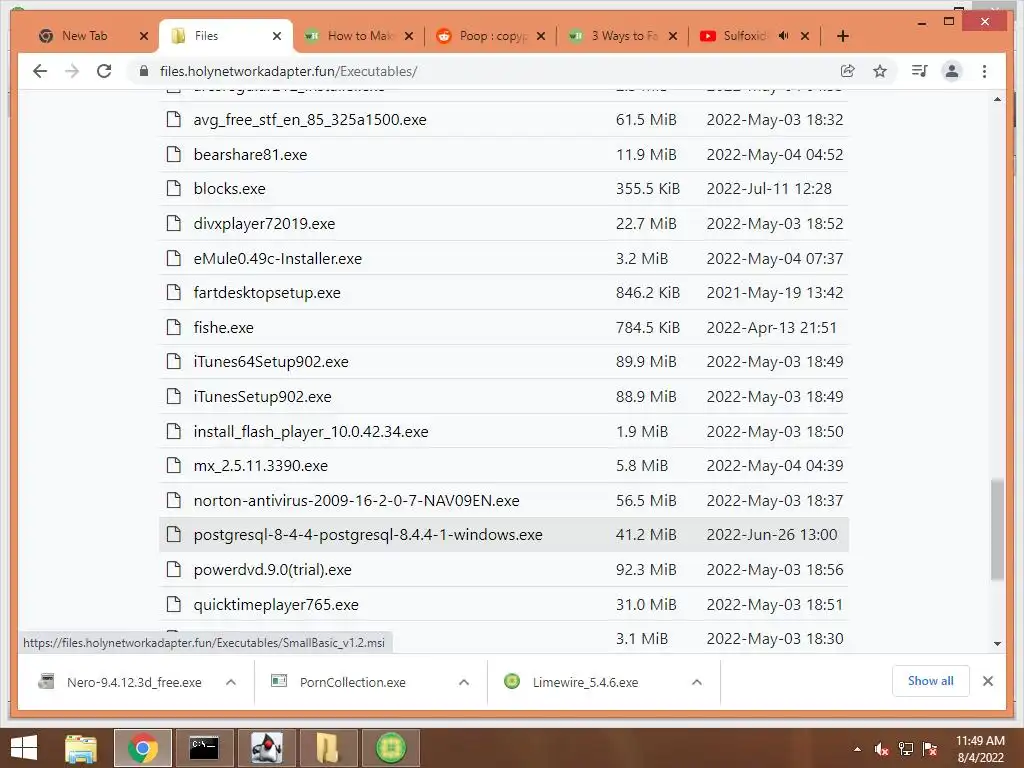Image resolution: width=1024 pixels, height=768 pixels.
Task: Open fishe.exe file link
Action: [223, 327]
